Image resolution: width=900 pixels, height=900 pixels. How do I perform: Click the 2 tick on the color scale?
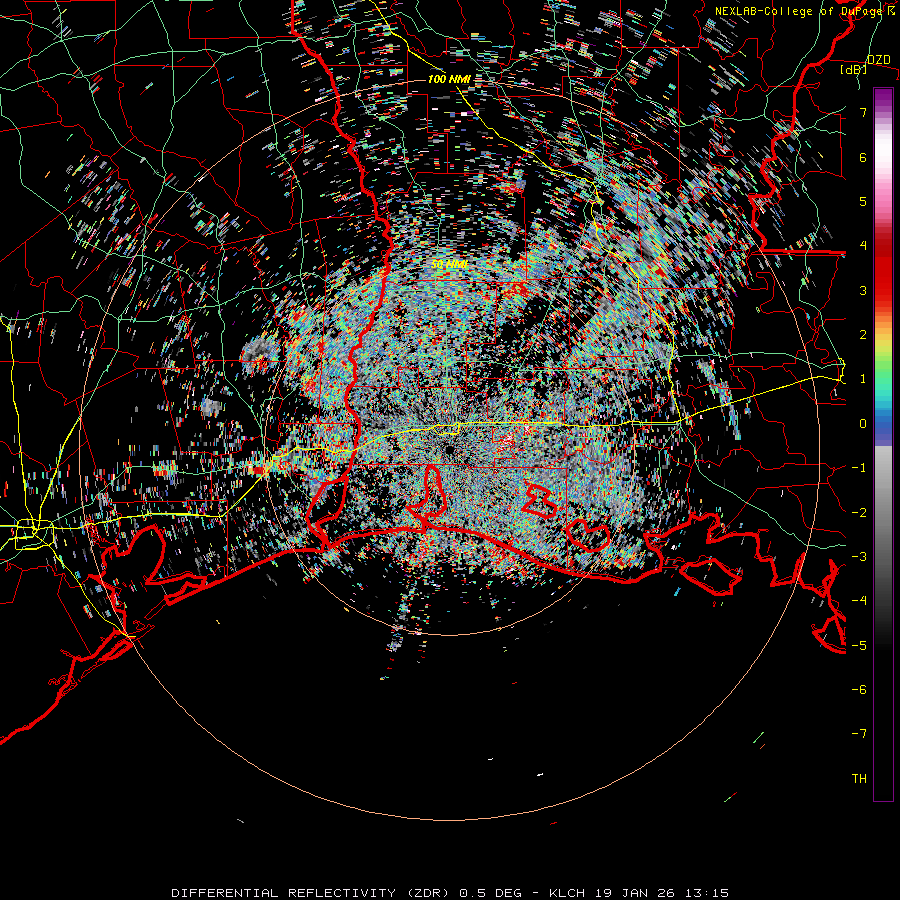tap(863, 335)
